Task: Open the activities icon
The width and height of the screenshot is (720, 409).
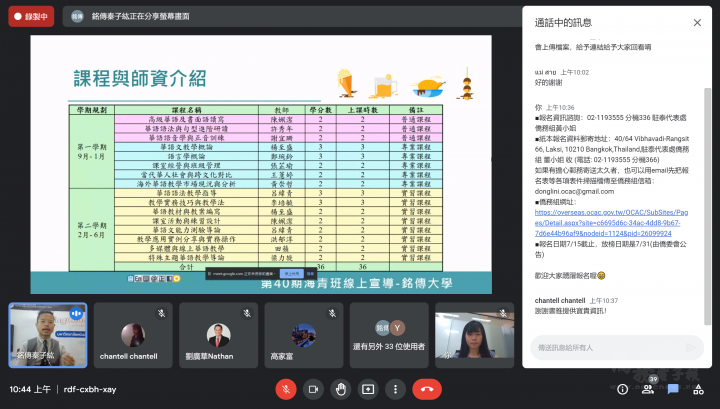Action: click(698, 390)
